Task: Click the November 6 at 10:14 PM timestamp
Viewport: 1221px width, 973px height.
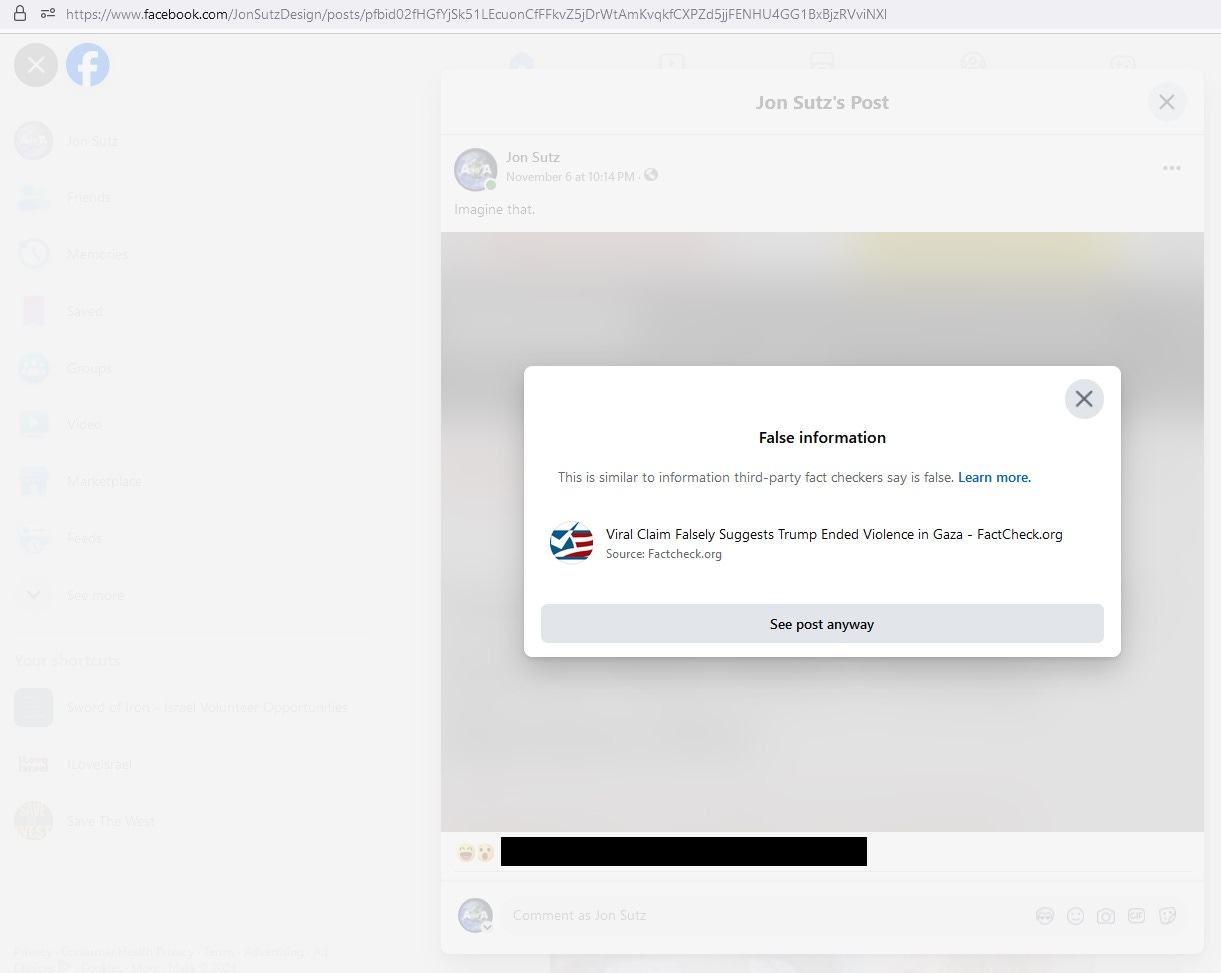Action: pos(570,176)
